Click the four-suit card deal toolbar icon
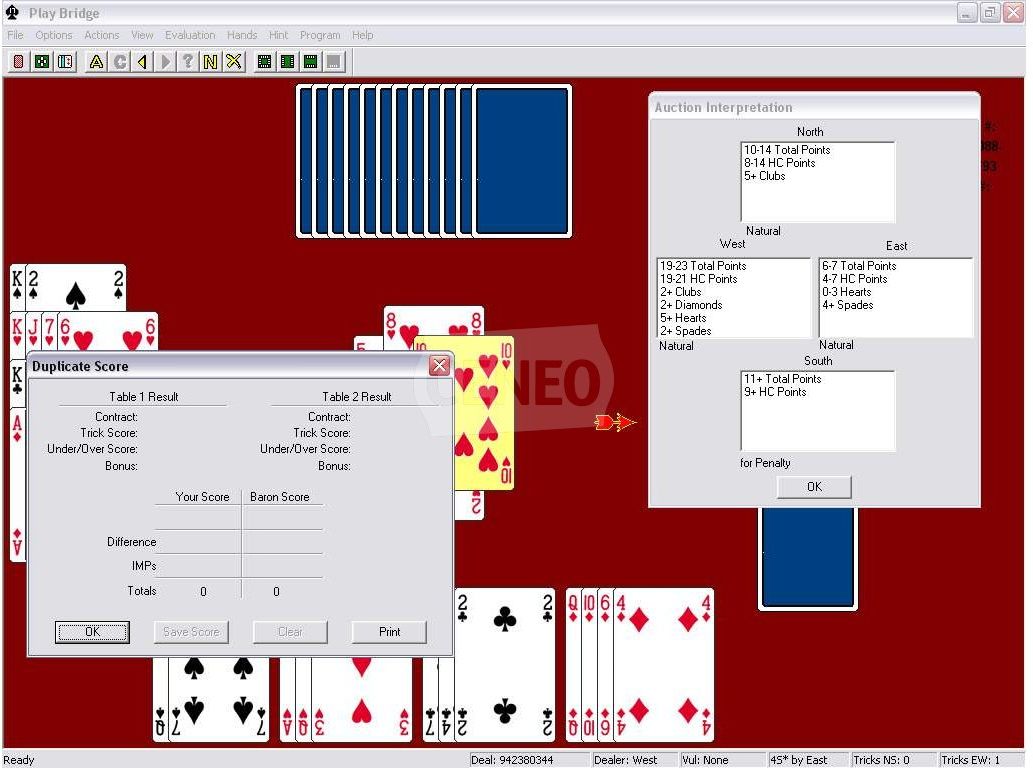This screenshot has width=1033, height=768. click(41, 62)
